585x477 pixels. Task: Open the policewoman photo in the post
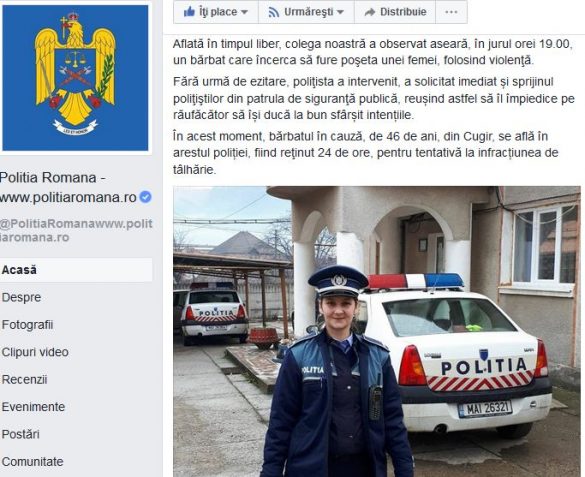click(377, 332)
